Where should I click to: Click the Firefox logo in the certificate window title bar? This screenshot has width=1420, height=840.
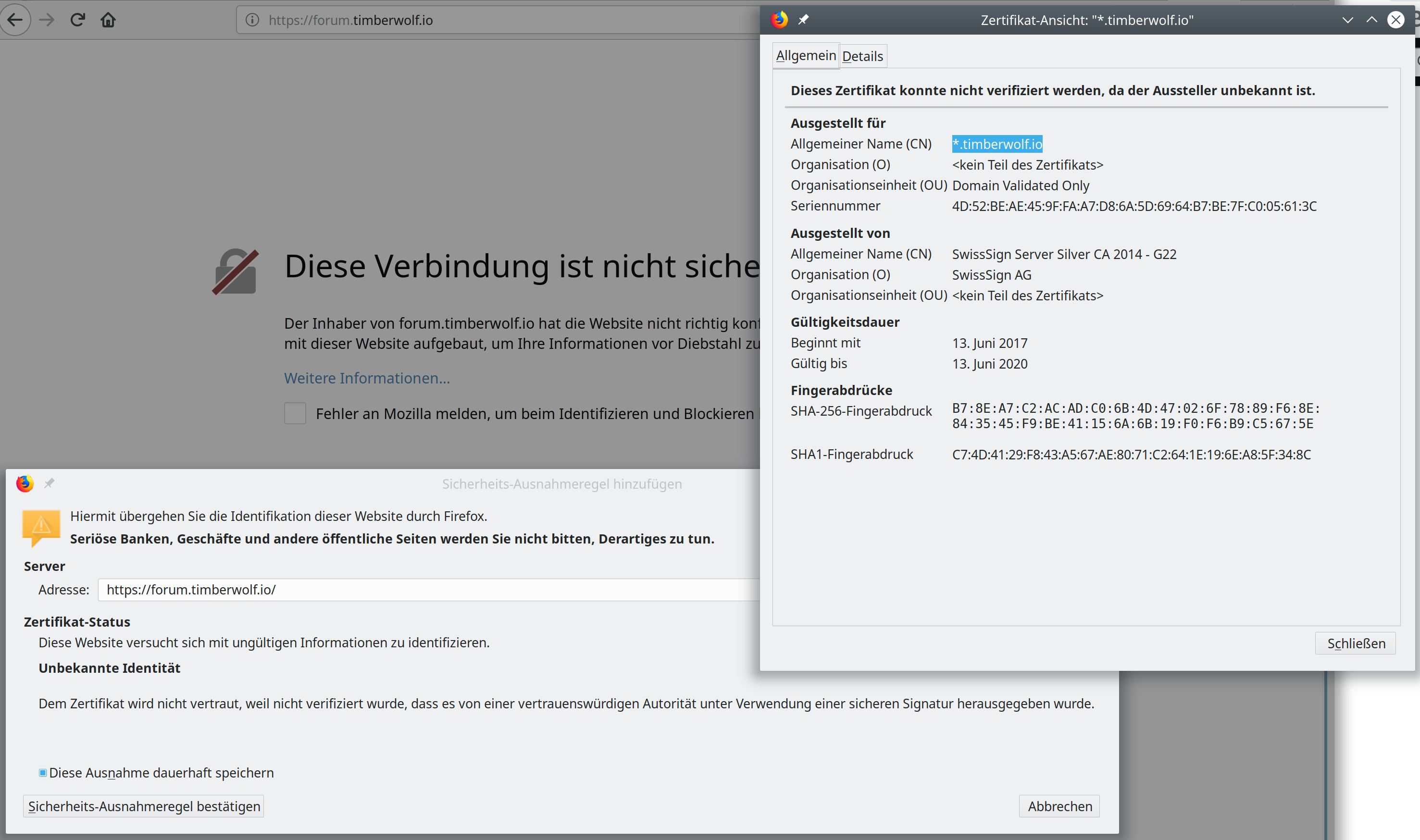pos(780,20)
